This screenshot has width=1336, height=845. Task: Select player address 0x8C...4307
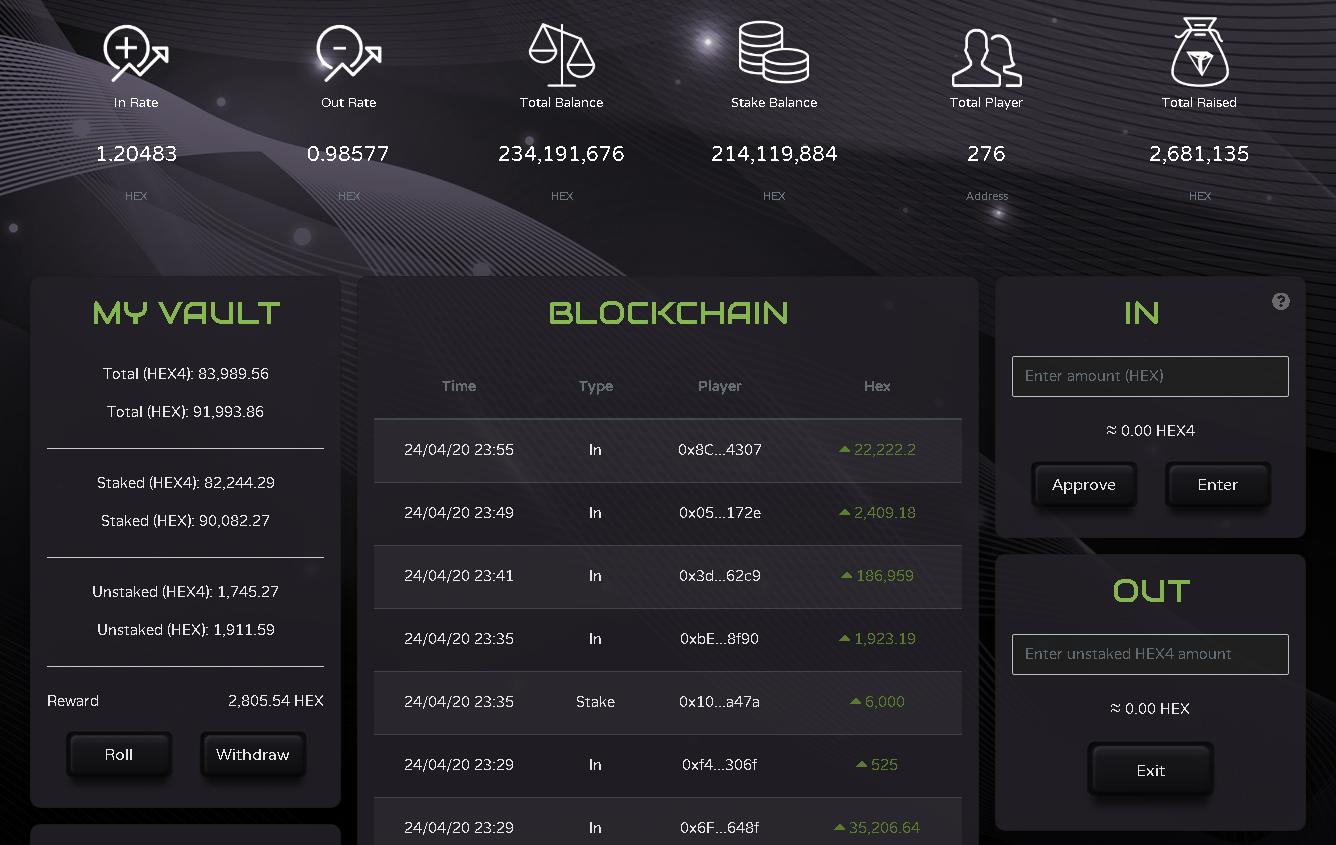pos(720,450)
